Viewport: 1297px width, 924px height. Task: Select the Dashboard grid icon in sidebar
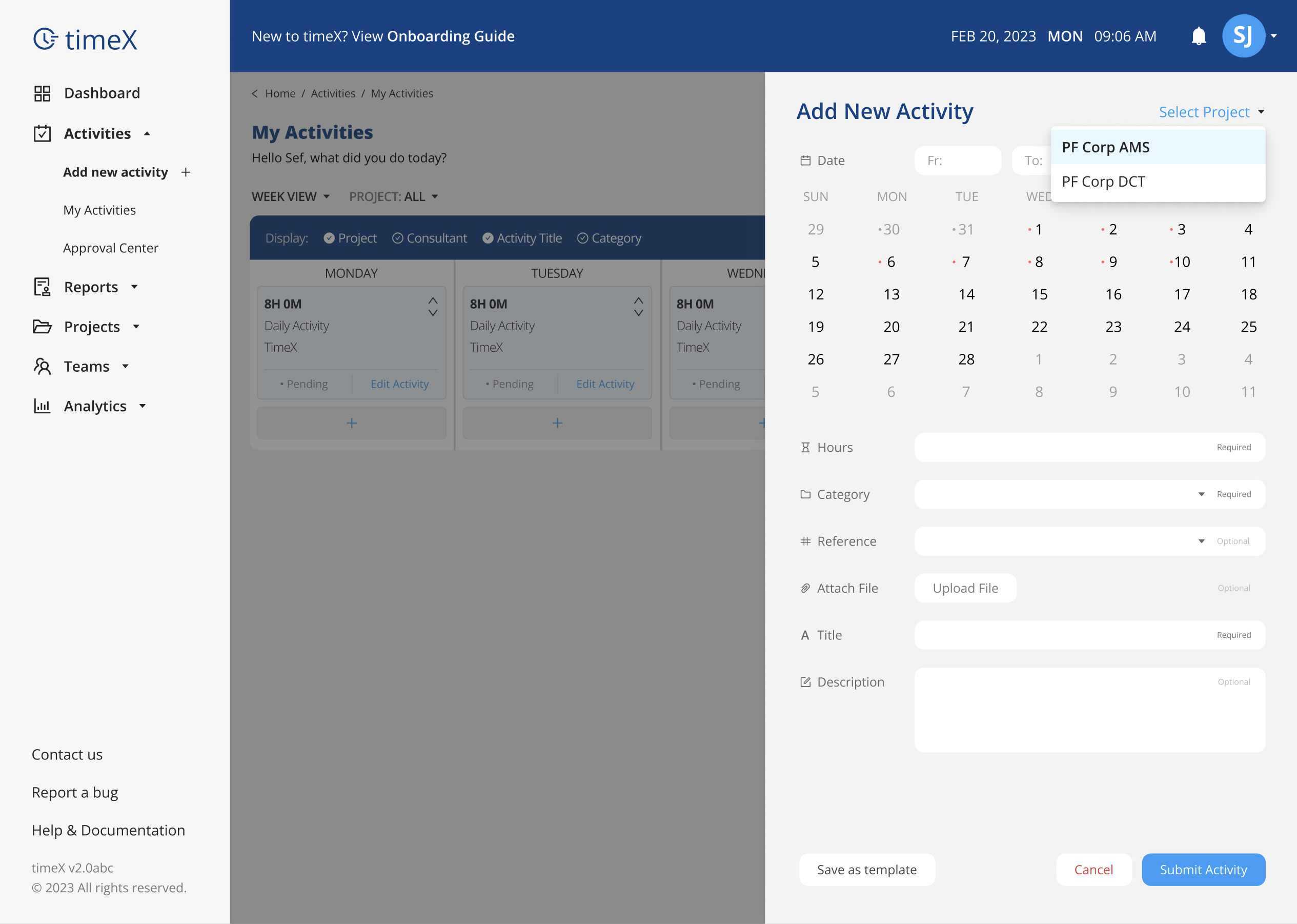(42, 92)
